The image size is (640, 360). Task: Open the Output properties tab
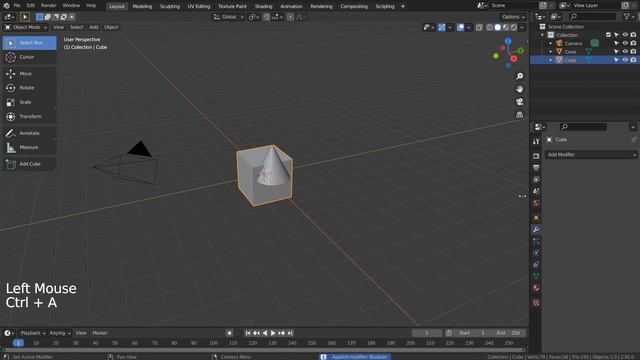(536, 168)
